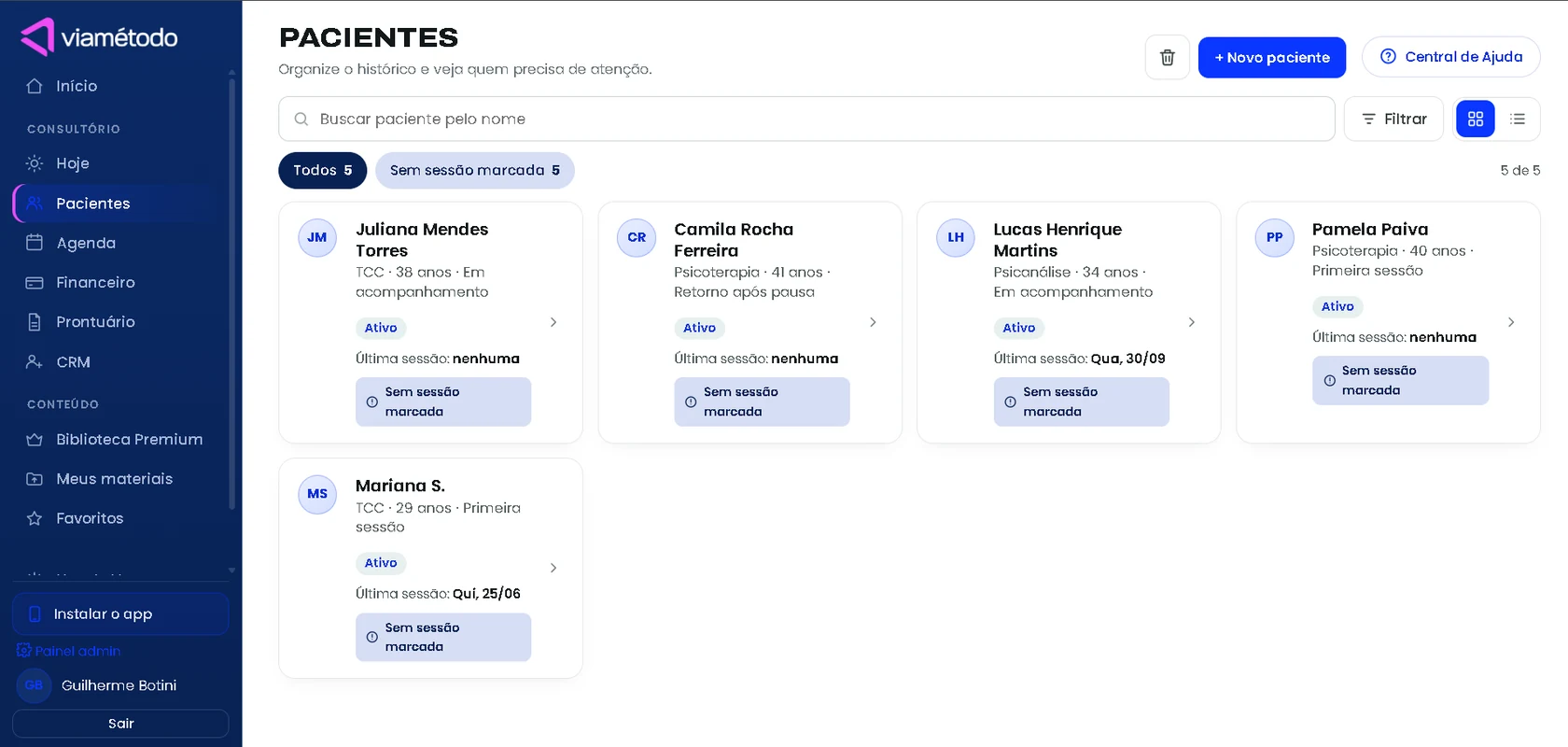Click the viamétodo logo
This screenshot has height=747, width=1568.
pos(99,37)
